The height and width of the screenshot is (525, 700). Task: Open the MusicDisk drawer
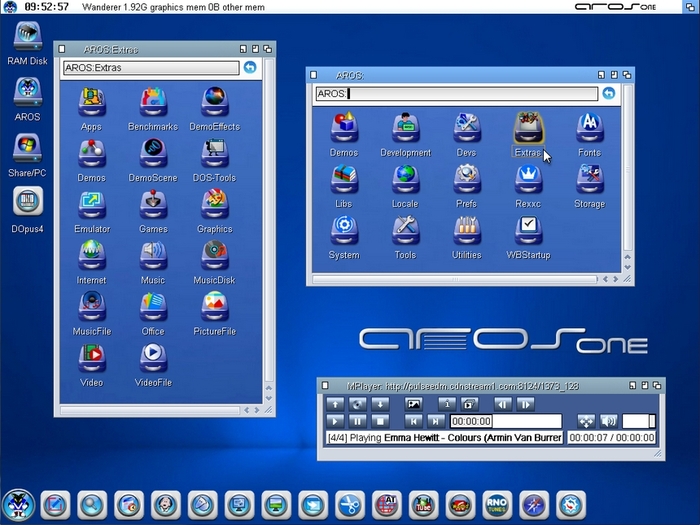click(x=214, y=254)
